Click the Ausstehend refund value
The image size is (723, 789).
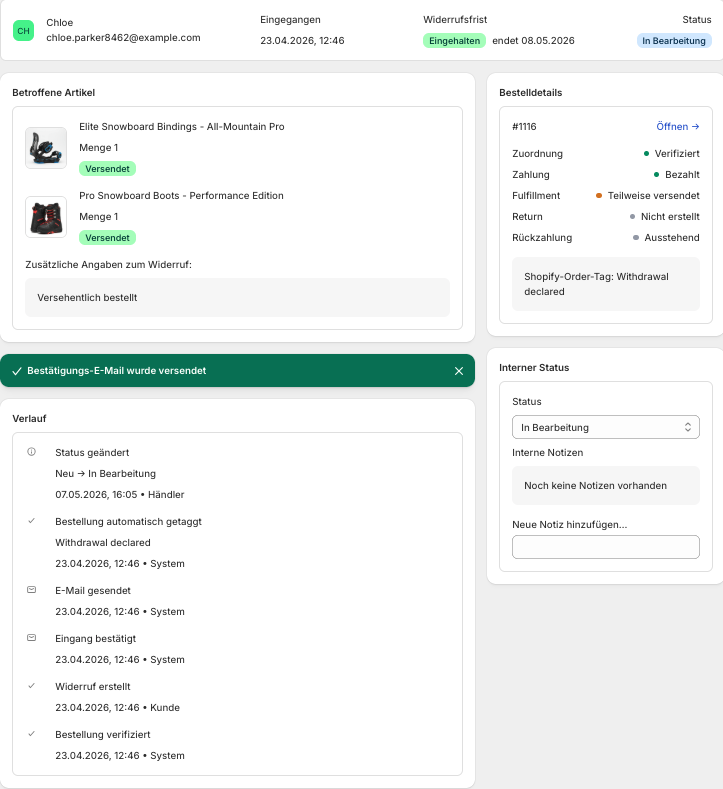point(672,238)
